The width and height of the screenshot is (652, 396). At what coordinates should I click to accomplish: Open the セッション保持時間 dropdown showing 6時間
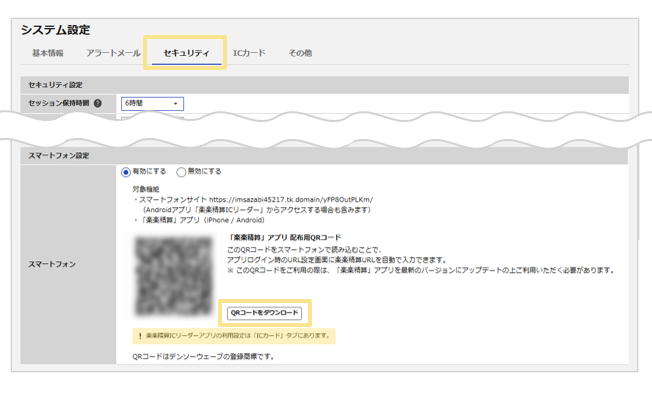click(152, 104)
